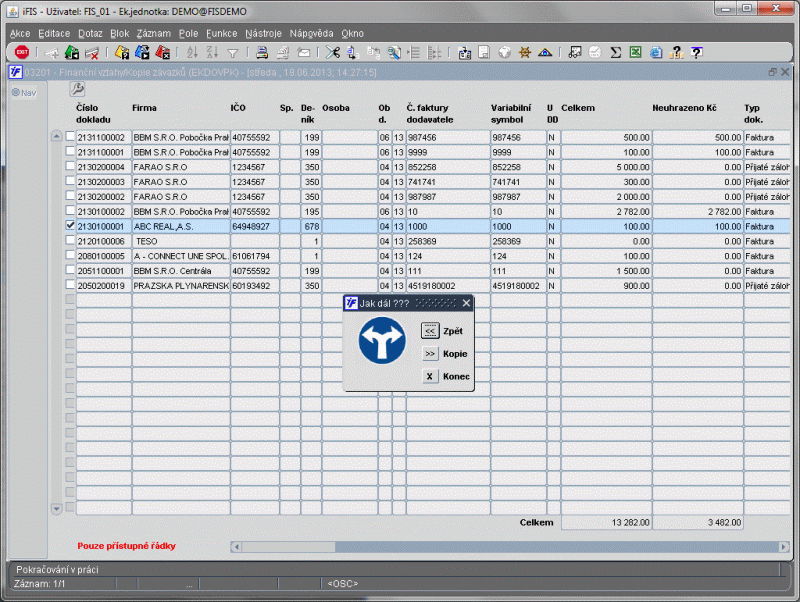The height and width of the screenshot is (602, 800).
Task: Tick checkbox for document 2131100002
Action: pos(70,136)
